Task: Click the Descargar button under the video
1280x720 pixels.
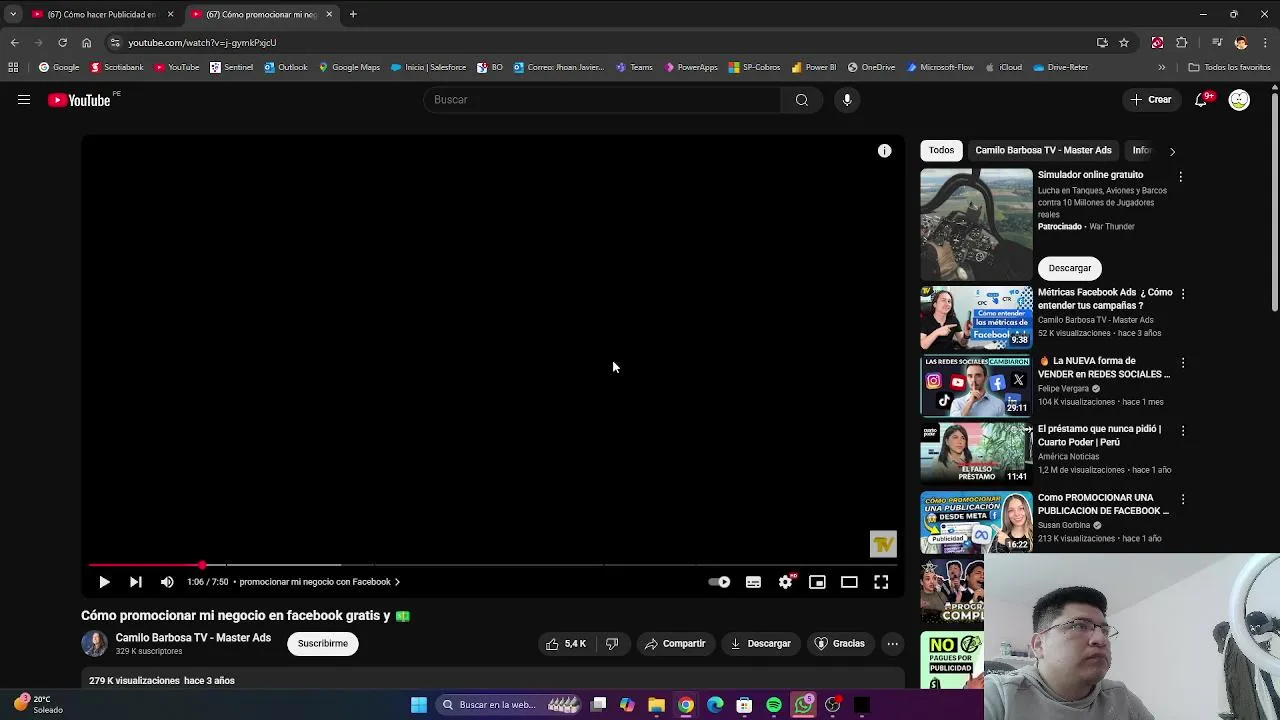Action: pos(760,644)
